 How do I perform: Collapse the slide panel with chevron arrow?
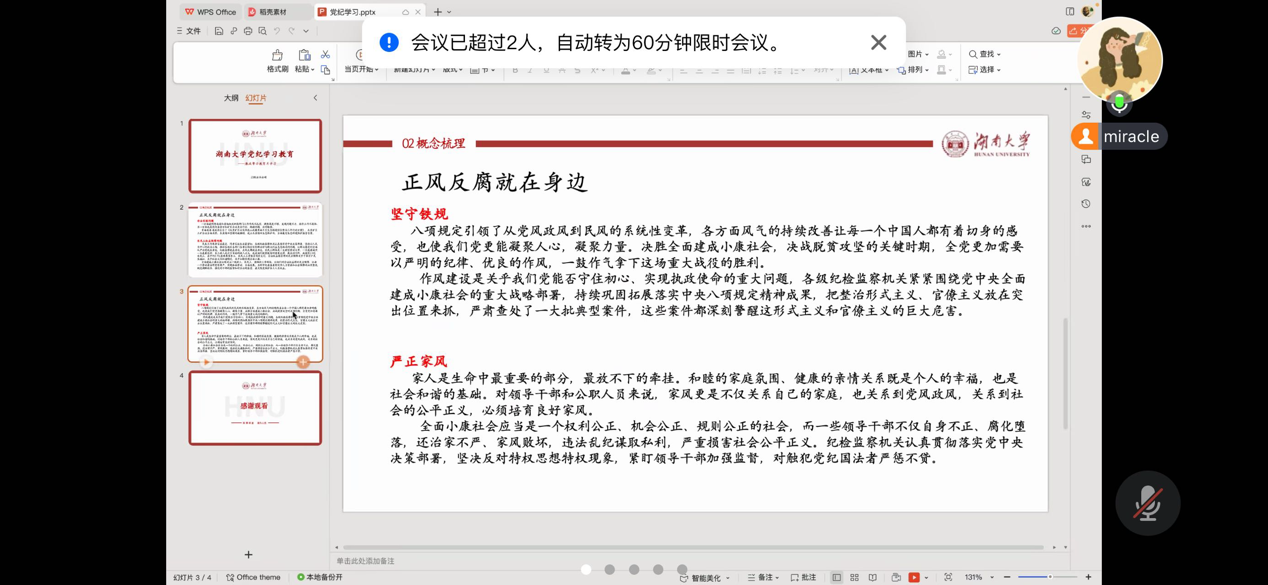click(315, 98)
